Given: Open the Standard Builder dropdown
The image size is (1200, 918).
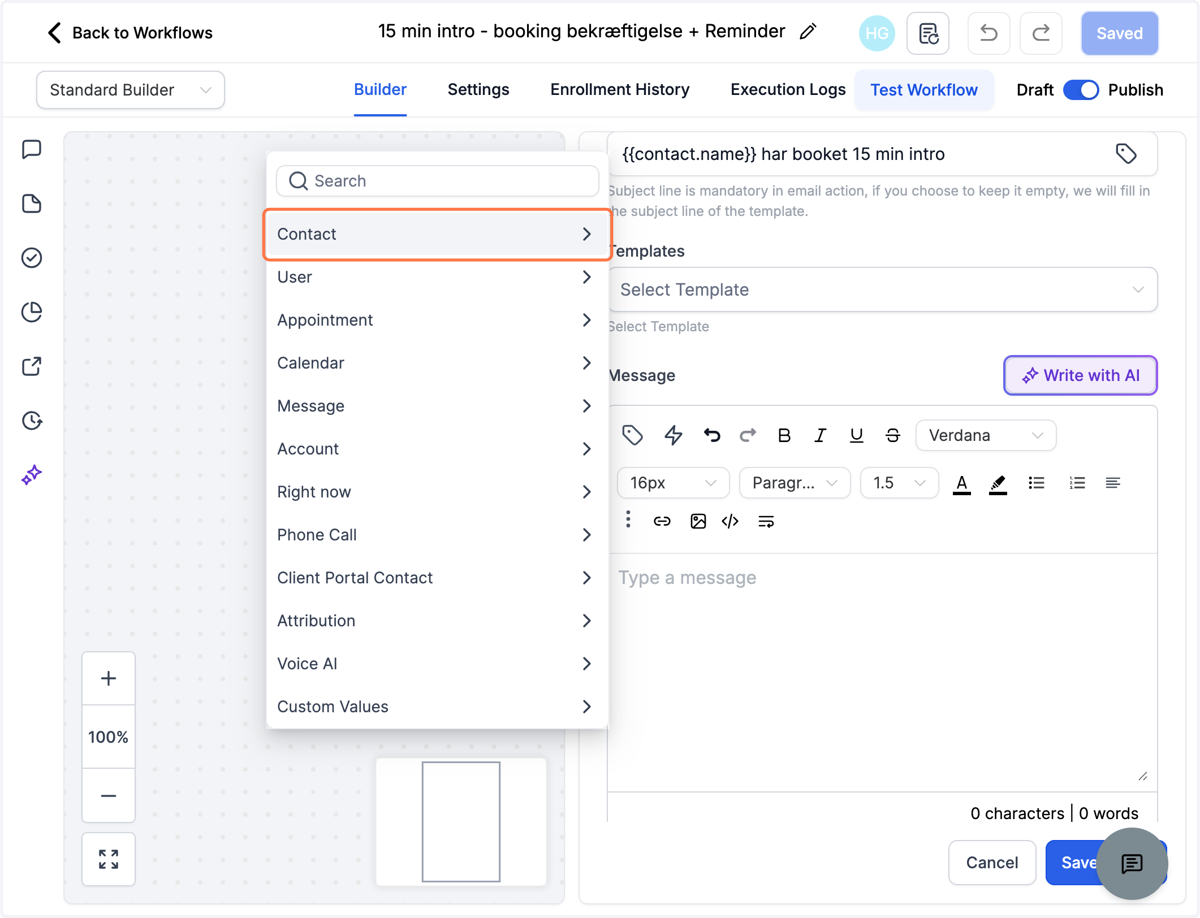Looking at the screenshot, I should coord(131,90).
